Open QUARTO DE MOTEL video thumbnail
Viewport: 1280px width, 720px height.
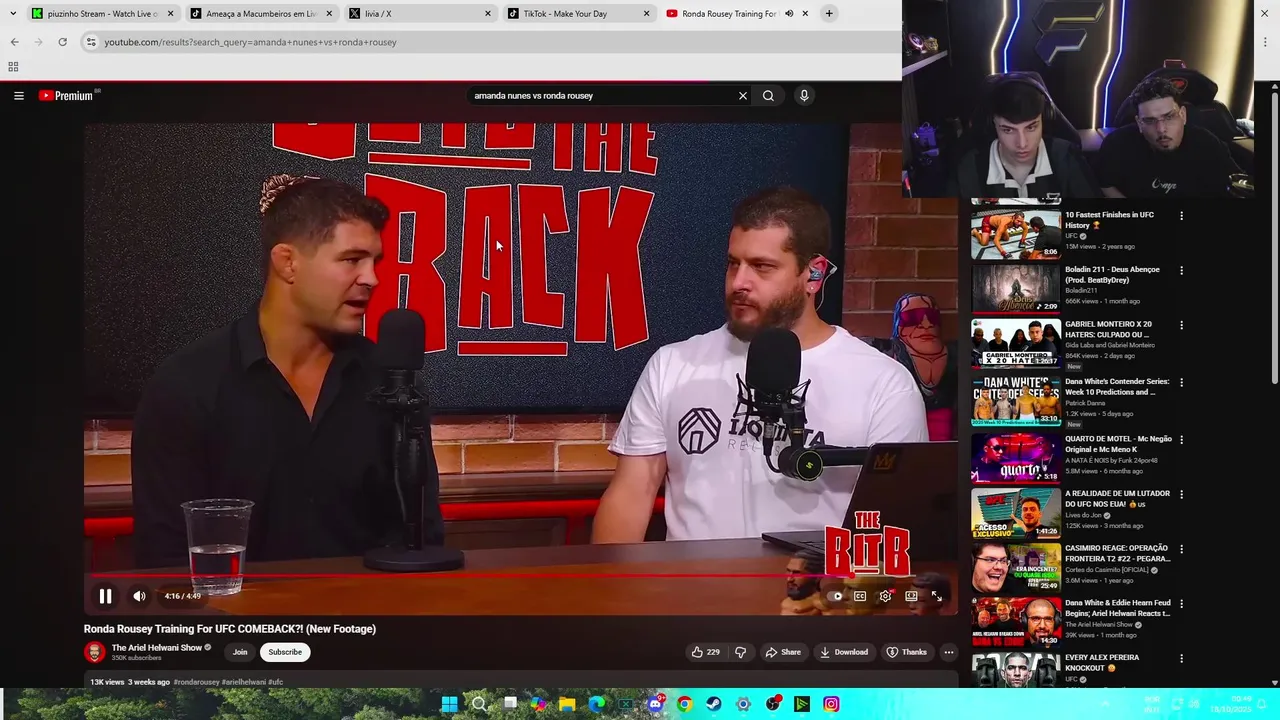pos(1016,457)
